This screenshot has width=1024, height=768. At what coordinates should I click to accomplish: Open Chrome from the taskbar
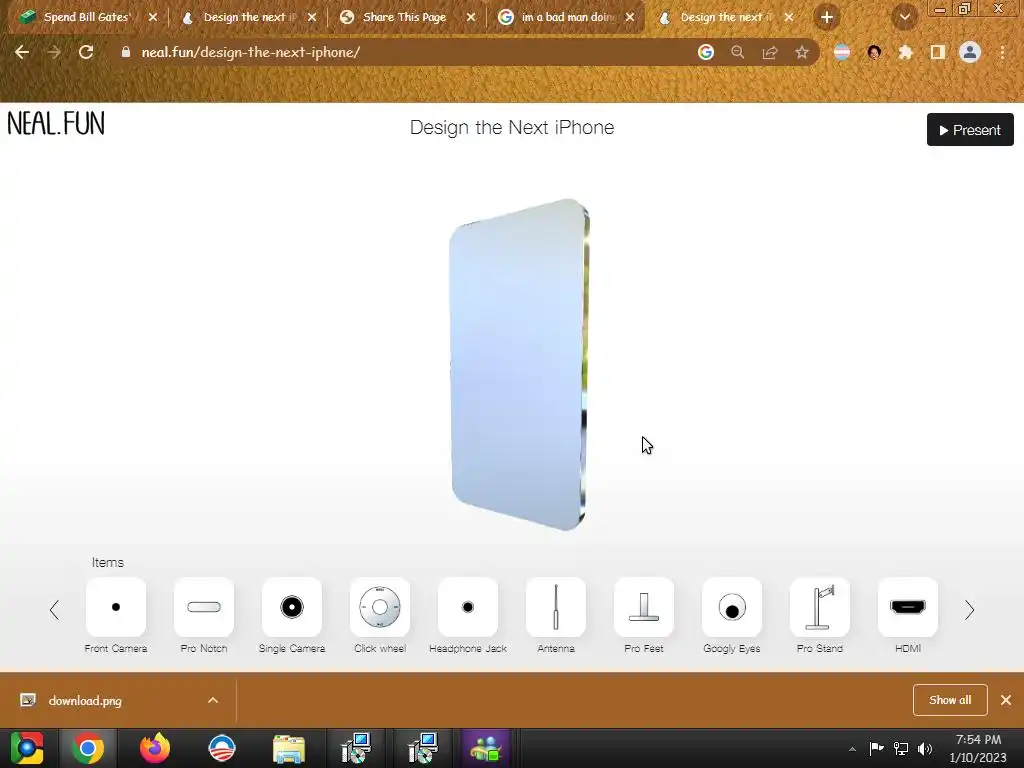pyautogui.click(x=88, y=748)
